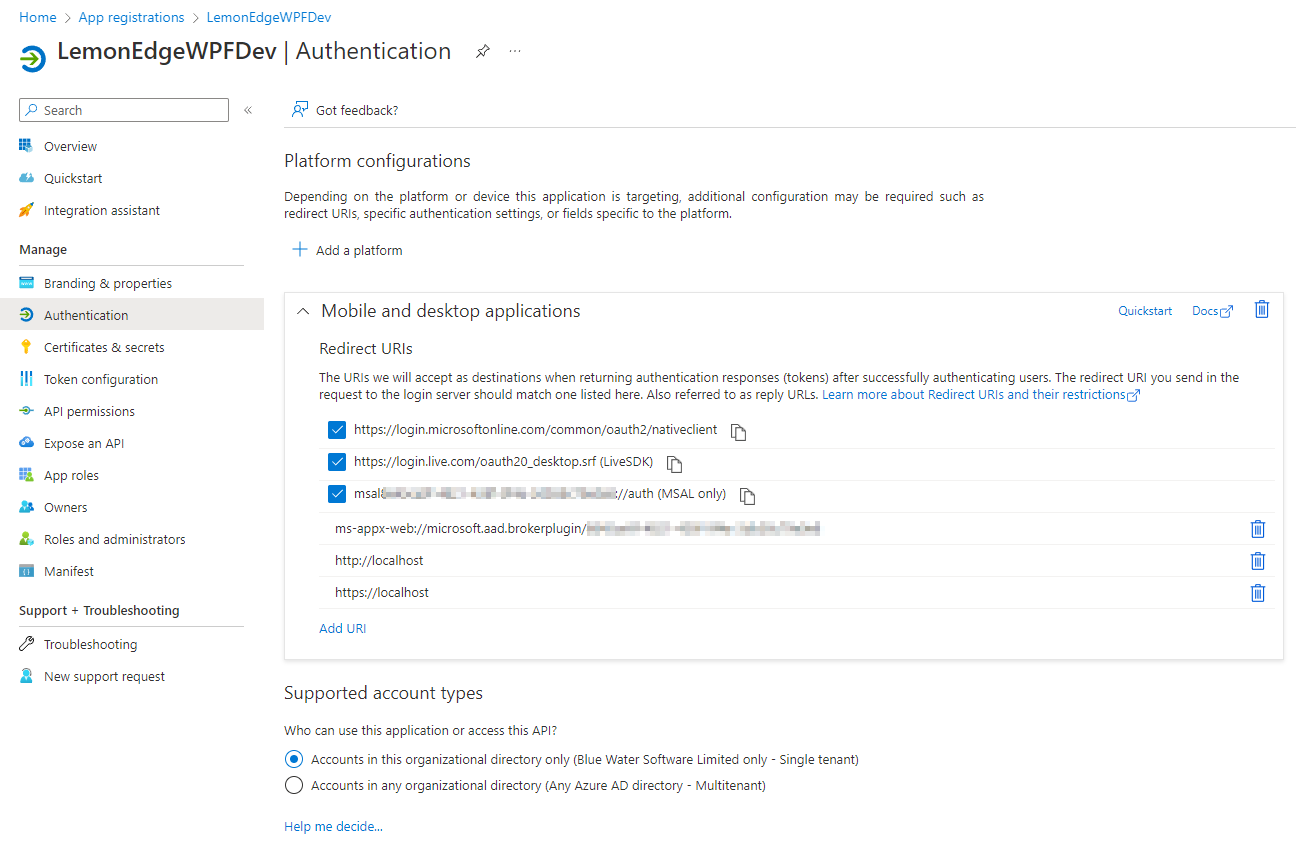The height and width of the screenshot is (867, 1296).
Task: Click Add URI to add redirect URI
Action: tap(343, 628)
